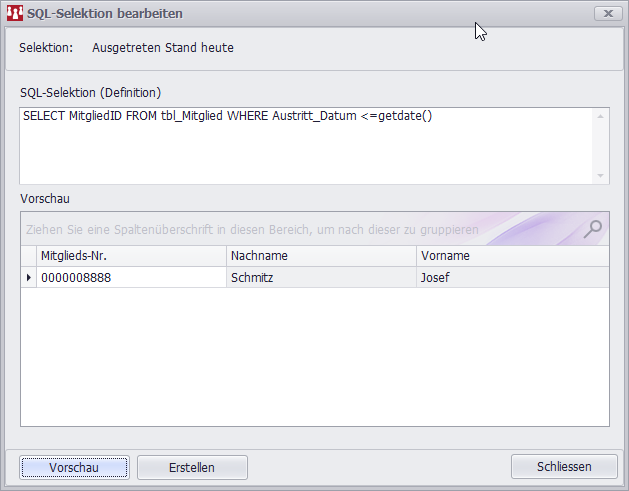Select the Josef first name cell
The image size is (629, 491).
(510, 277)
